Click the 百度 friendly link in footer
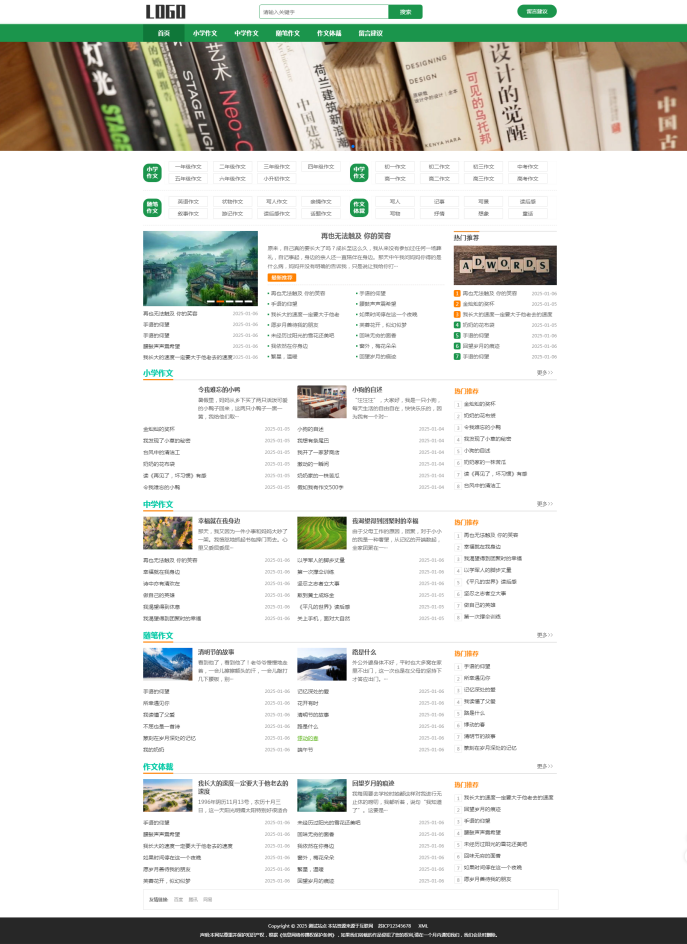 click(x=178, y=899)
